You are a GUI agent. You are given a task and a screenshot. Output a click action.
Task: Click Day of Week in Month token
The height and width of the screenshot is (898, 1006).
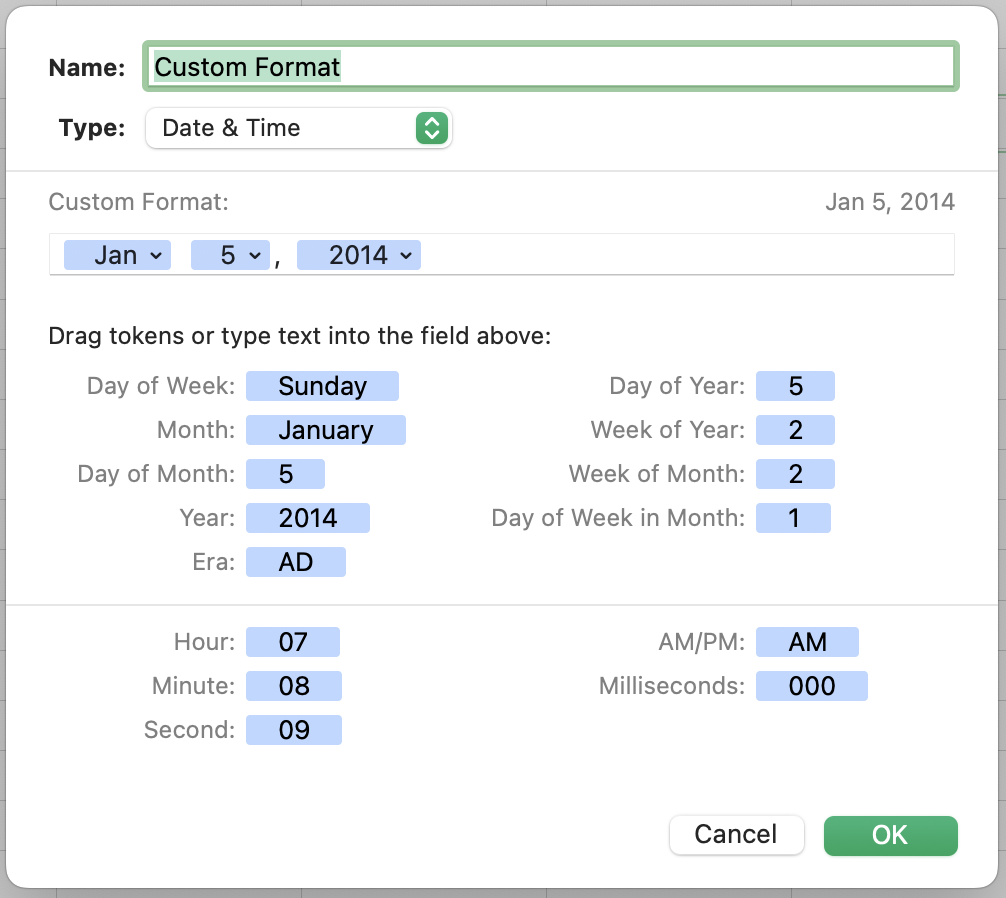(x=793, y=518)
